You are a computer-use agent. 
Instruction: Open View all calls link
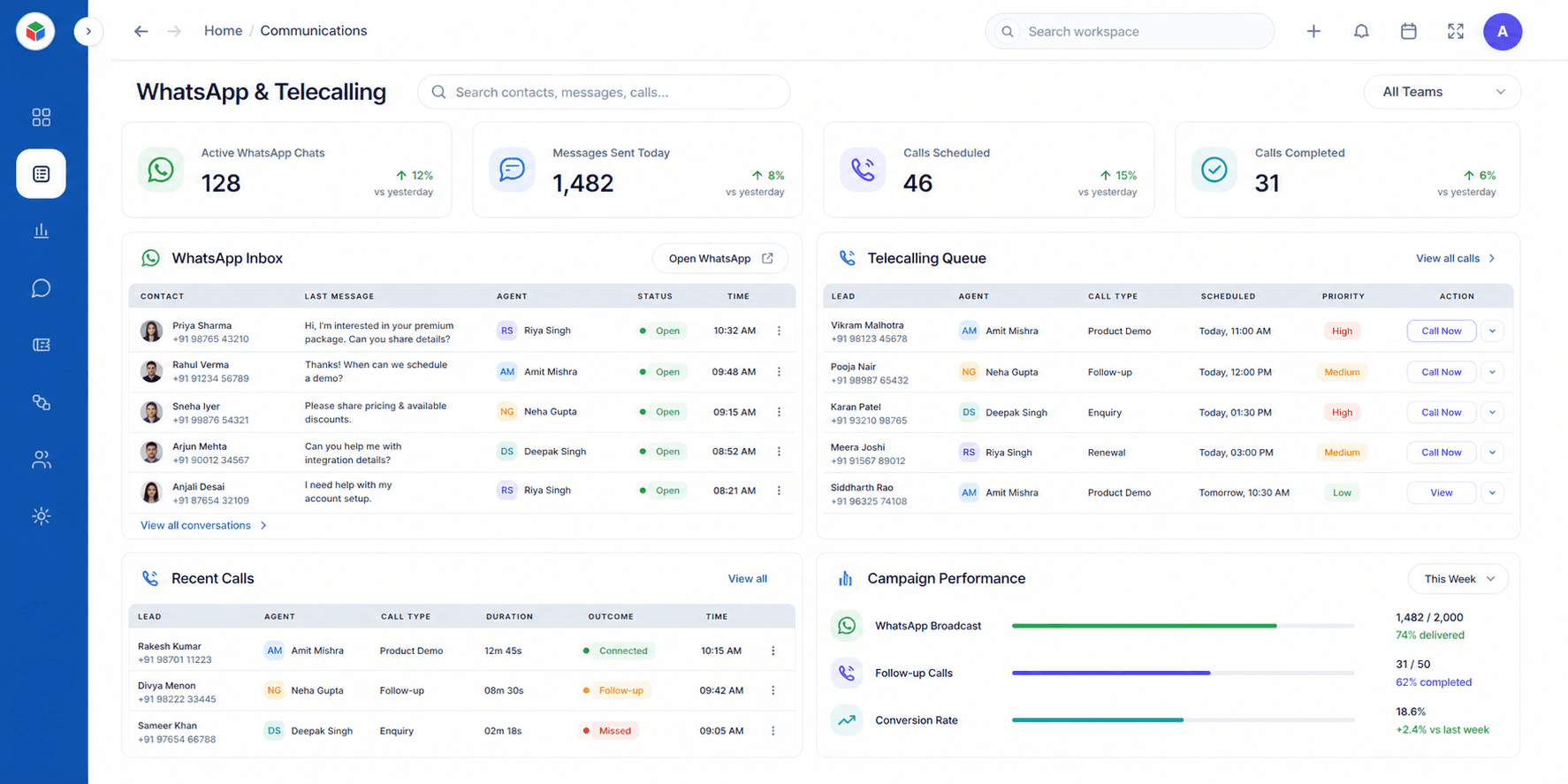click(1455, 258)
